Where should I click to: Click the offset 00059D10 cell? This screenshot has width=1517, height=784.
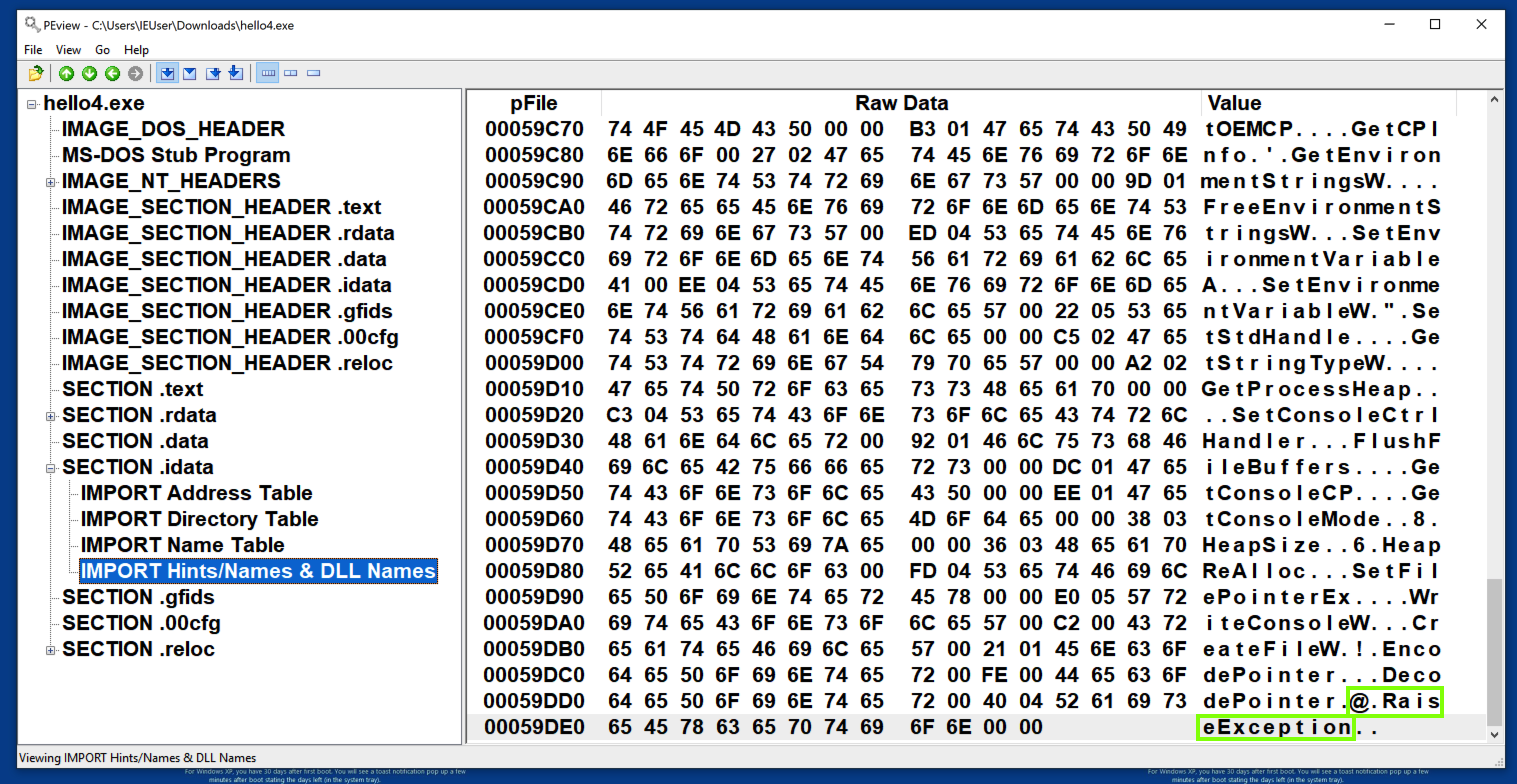click(534, 389)
